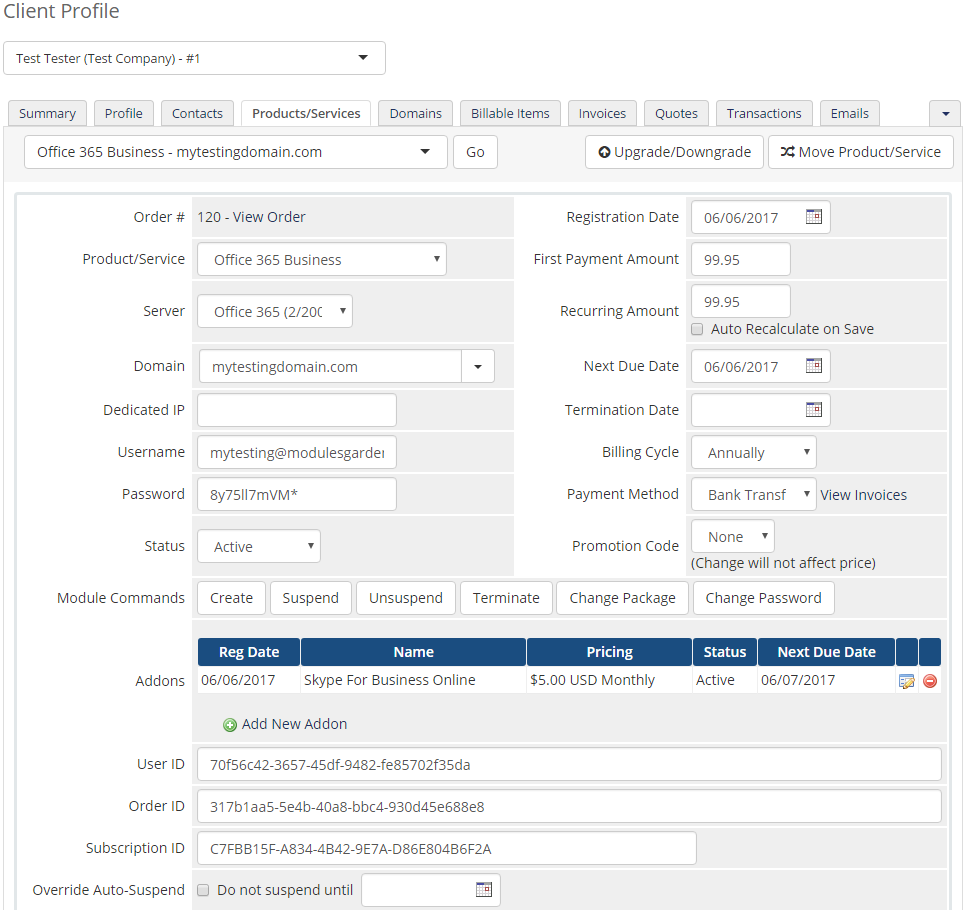Click the Add New Addon link
This screenshot has width=970, height=910.
click(294, 724)
